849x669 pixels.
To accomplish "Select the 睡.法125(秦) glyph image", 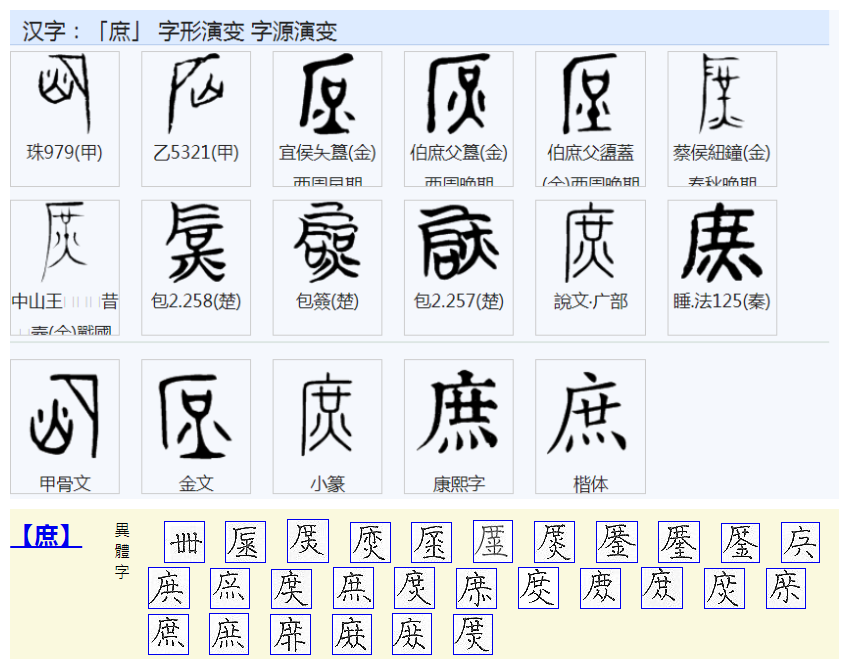I will [722, 245].
